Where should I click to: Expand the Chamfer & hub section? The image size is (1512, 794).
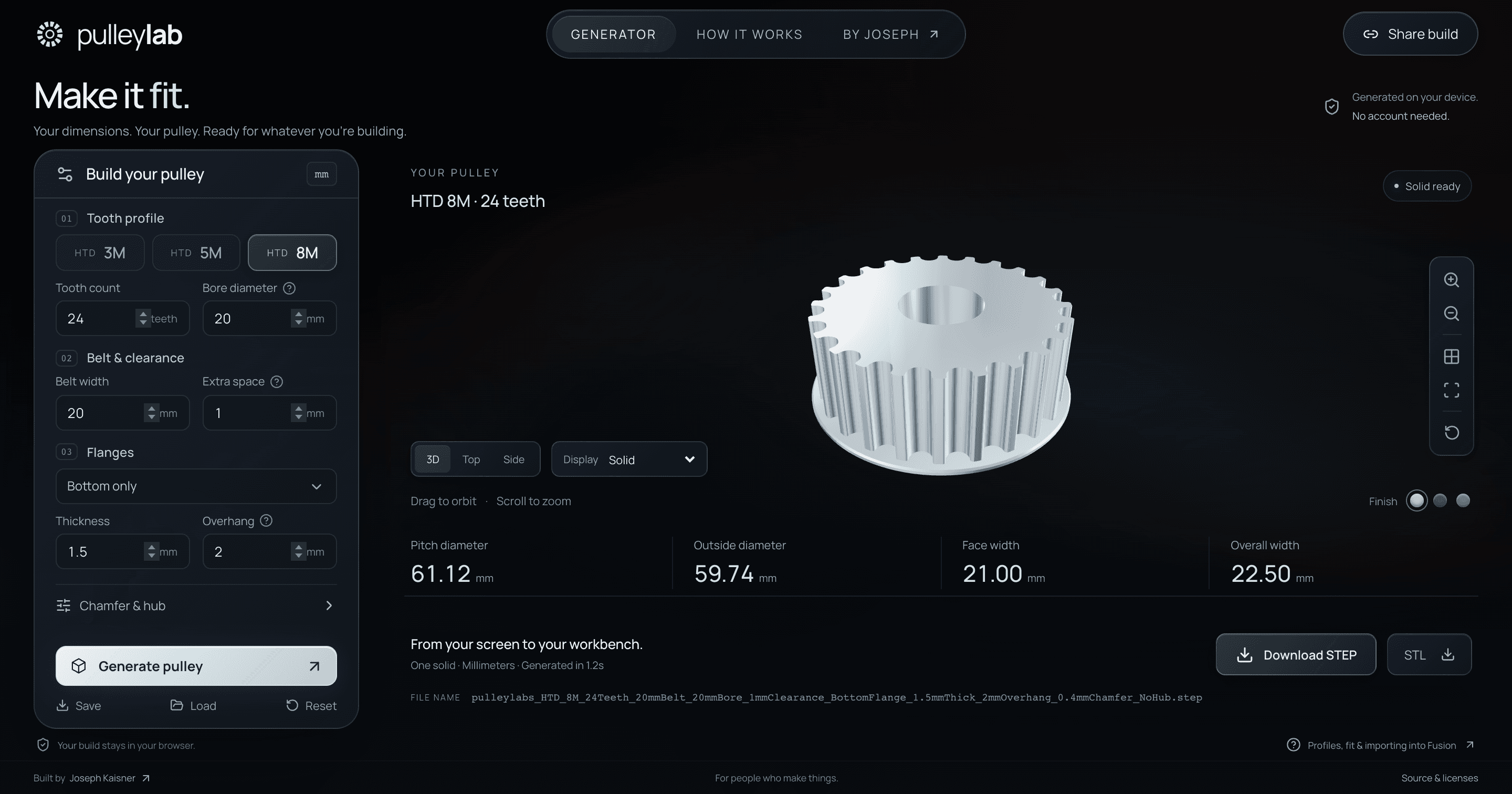point(196,605)
